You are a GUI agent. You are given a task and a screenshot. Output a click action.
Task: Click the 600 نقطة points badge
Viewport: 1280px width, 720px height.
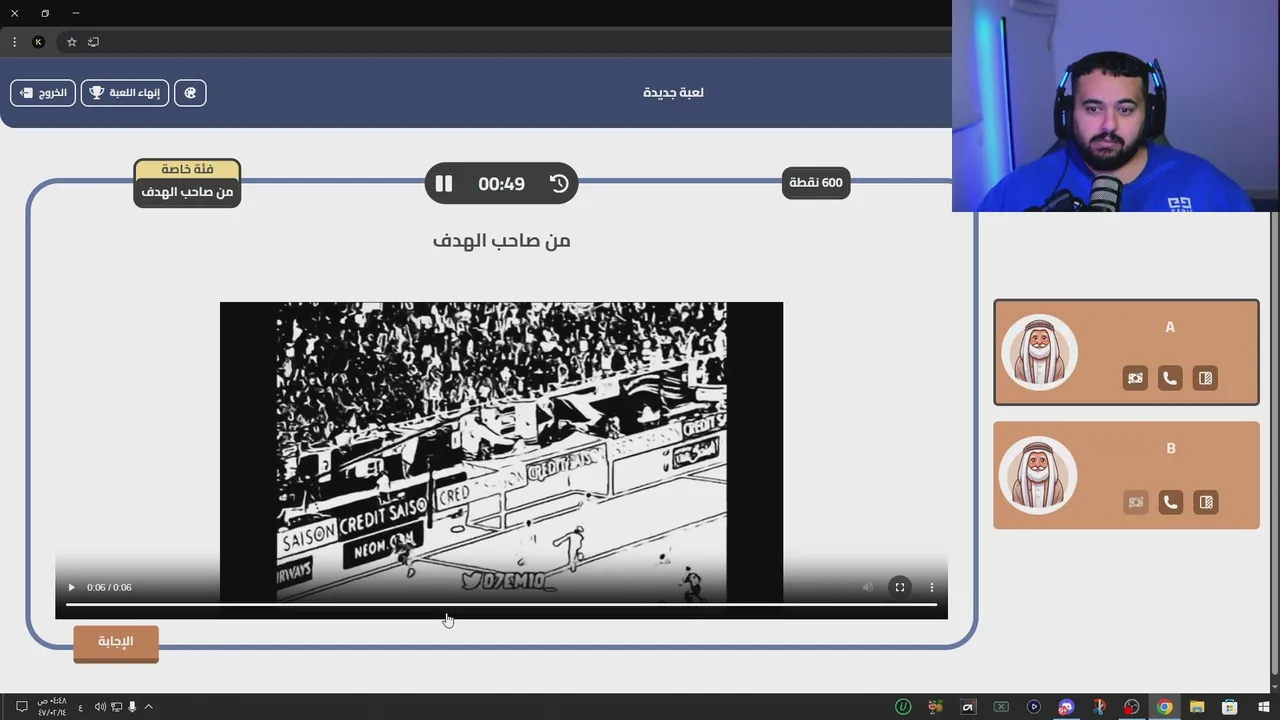click(x=816, y=183)
